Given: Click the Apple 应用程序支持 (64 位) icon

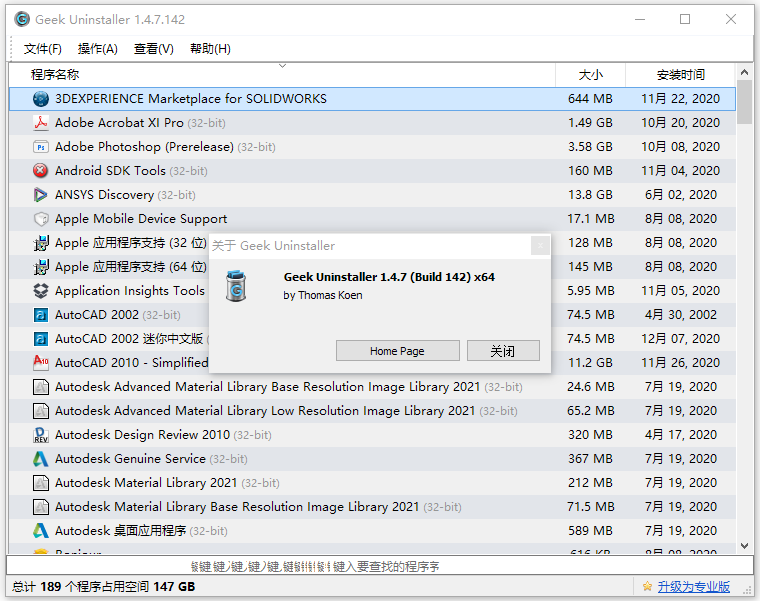Looking at the screenshot, I should pyautogui.click(x=41, y=267).
